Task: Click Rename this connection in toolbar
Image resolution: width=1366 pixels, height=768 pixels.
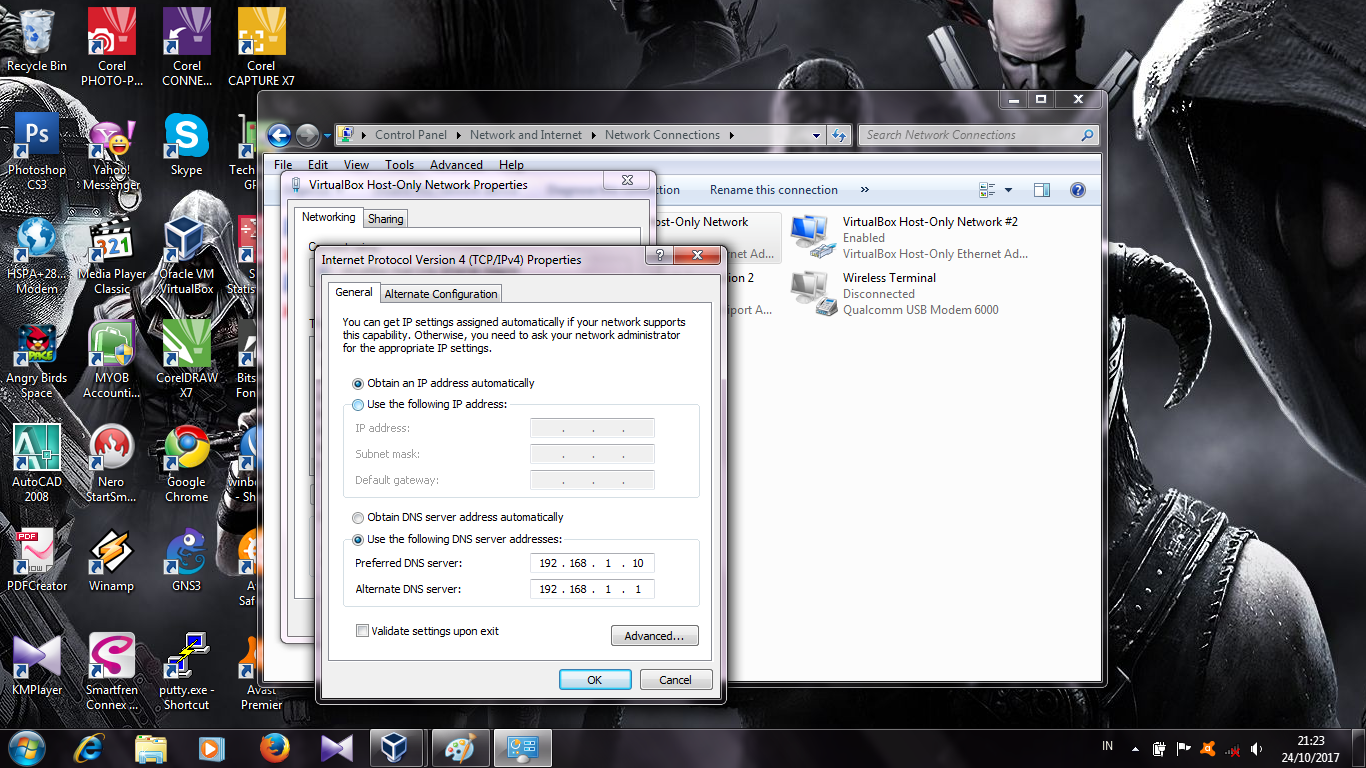Action: (x=774, y=190)
